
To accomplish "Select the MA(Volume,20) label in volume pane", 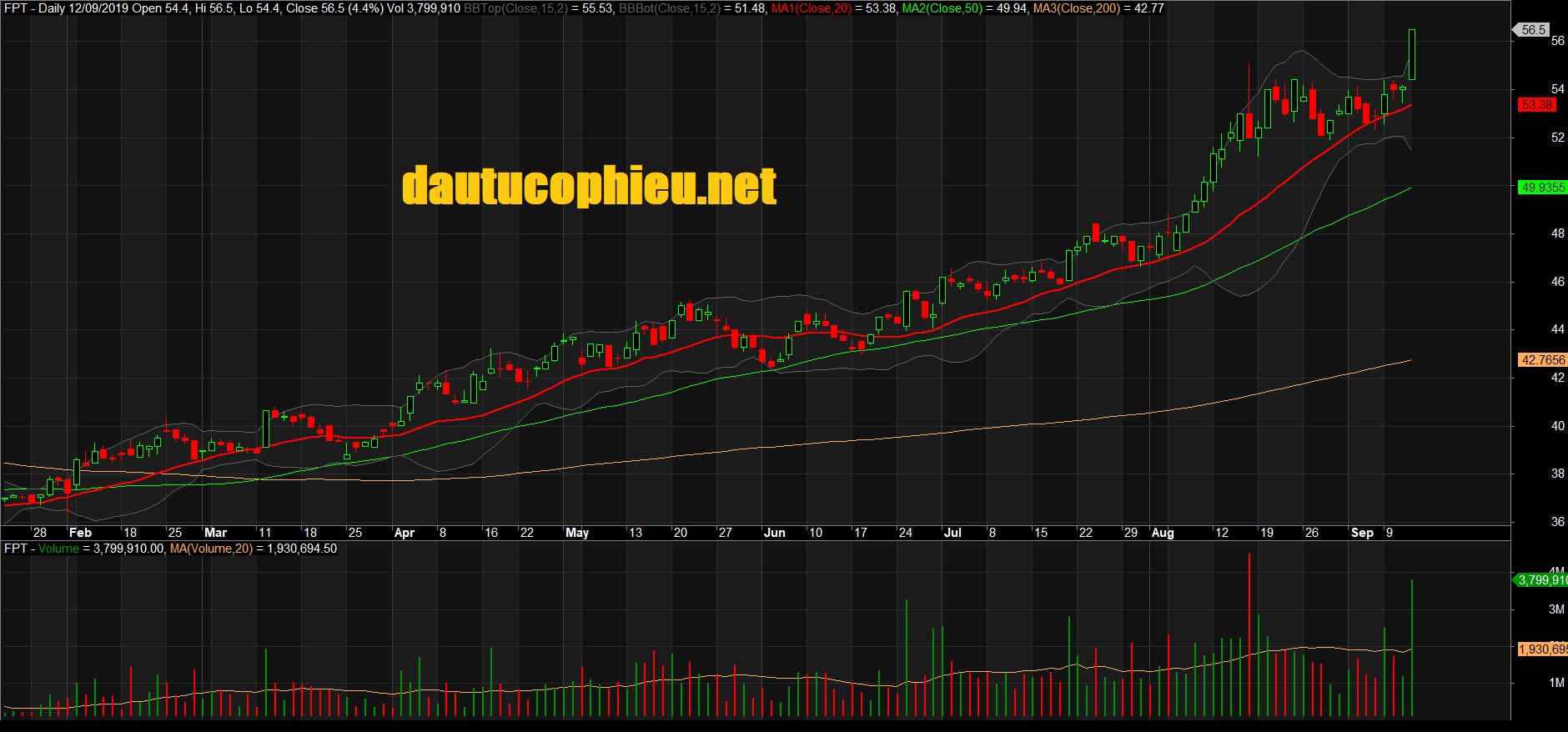I will (x=211, y=549).
